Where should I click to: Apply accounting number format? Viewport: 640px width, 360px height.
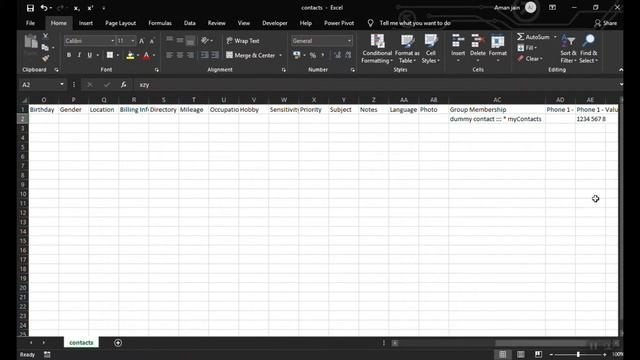[x=297, y=55]
